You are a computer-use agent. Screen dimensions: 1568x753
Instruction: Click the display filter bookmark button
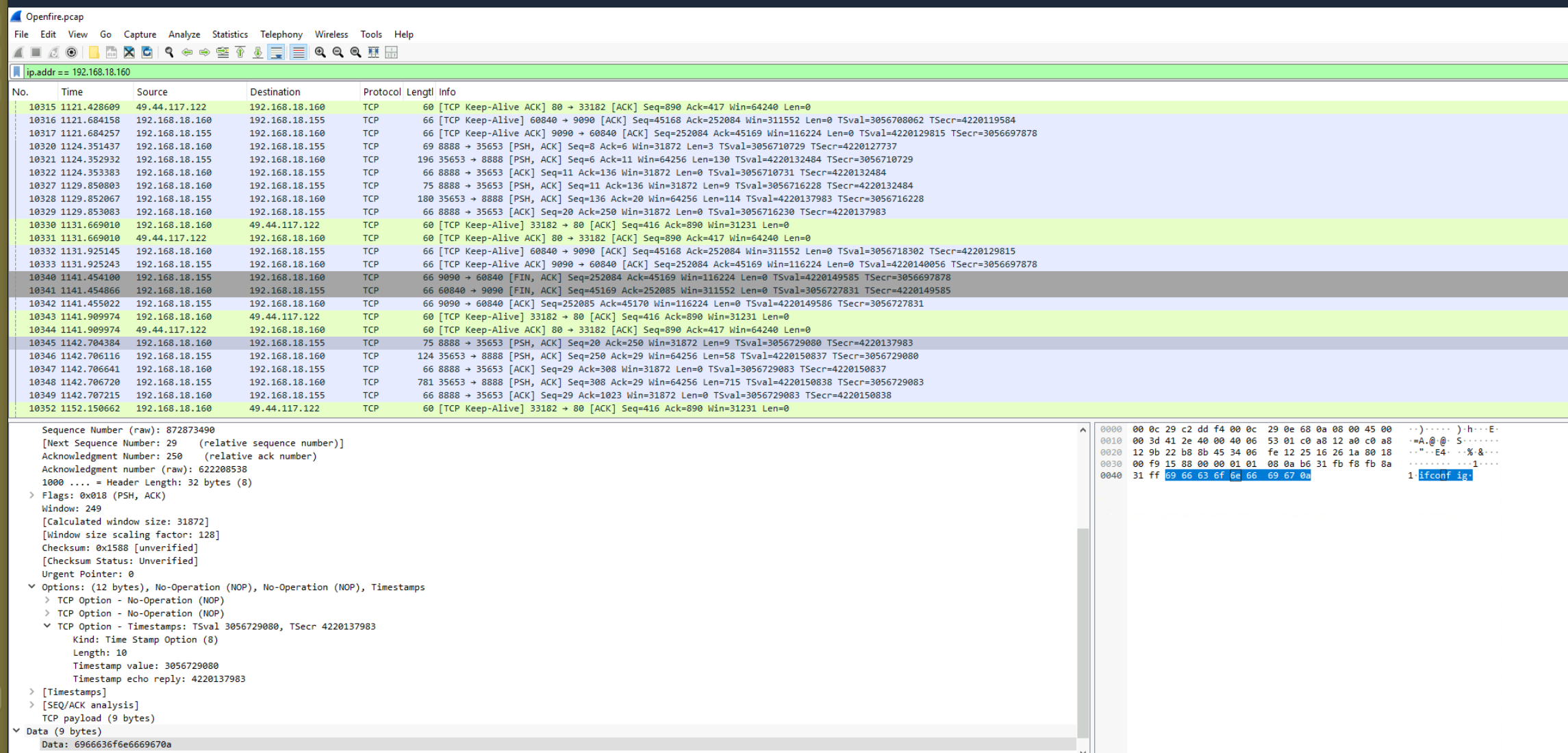point(17,71)
